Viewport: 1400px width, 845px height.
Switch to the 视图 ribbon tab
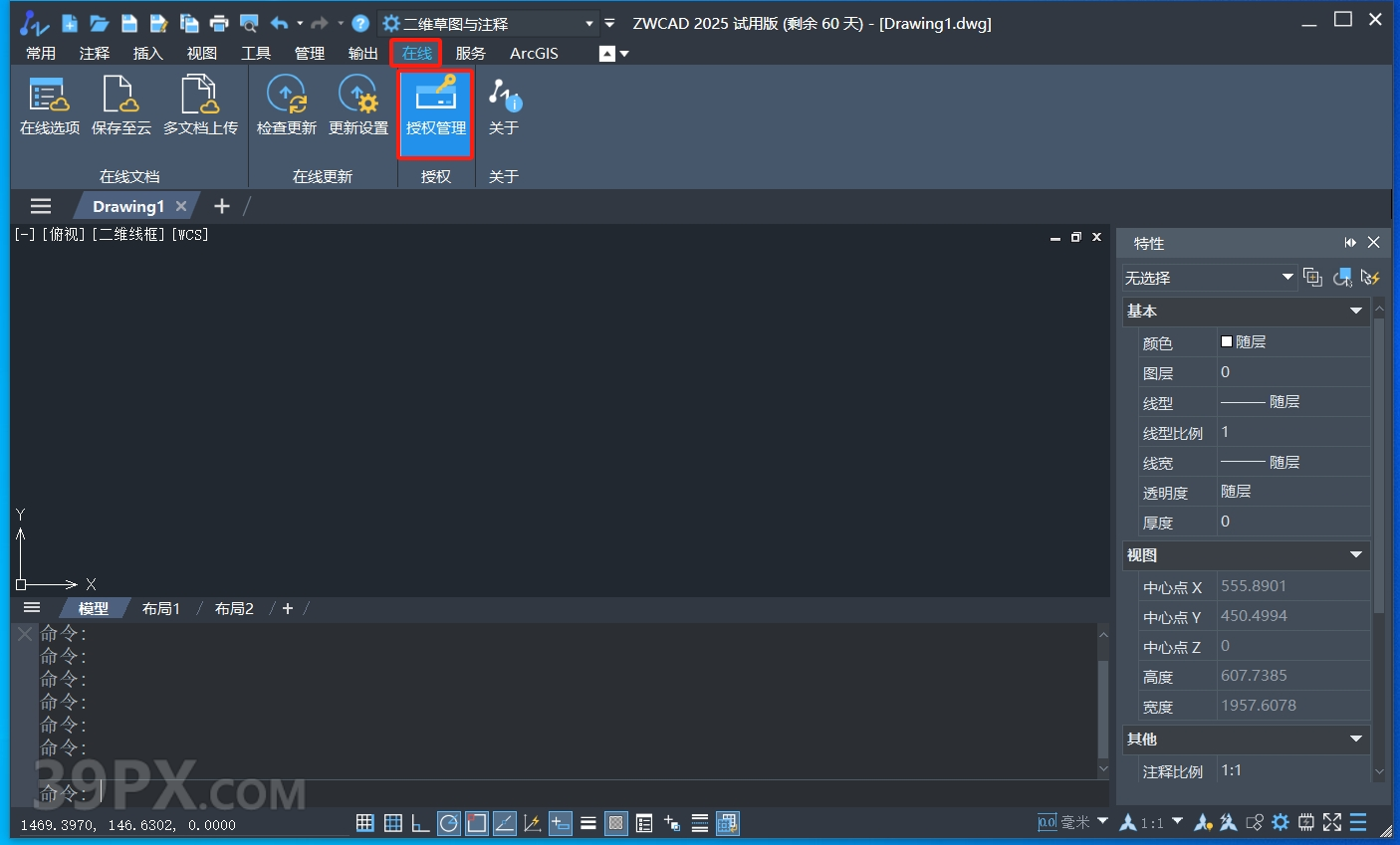202,53
